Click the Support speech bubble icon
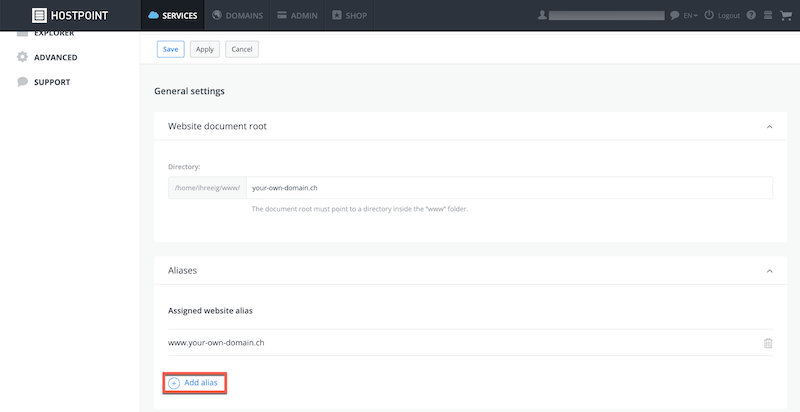 click(x=22, y=82)
